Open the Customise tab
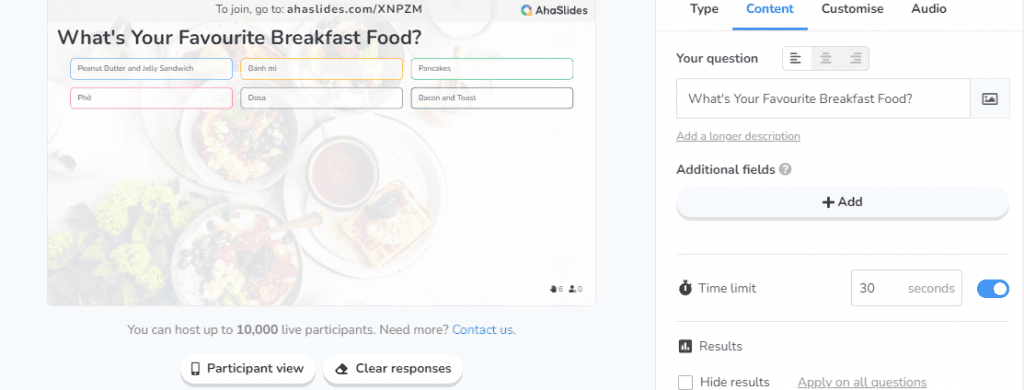Screen dimensions: 1024x390 tap(852, 9)
